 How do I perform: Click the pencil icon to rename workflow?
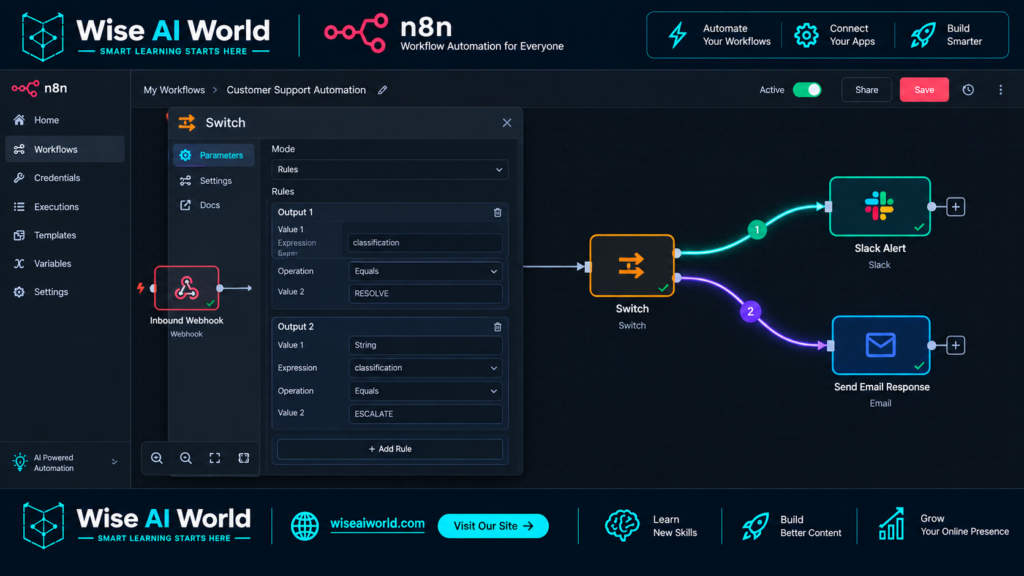(x=382, y=90)
